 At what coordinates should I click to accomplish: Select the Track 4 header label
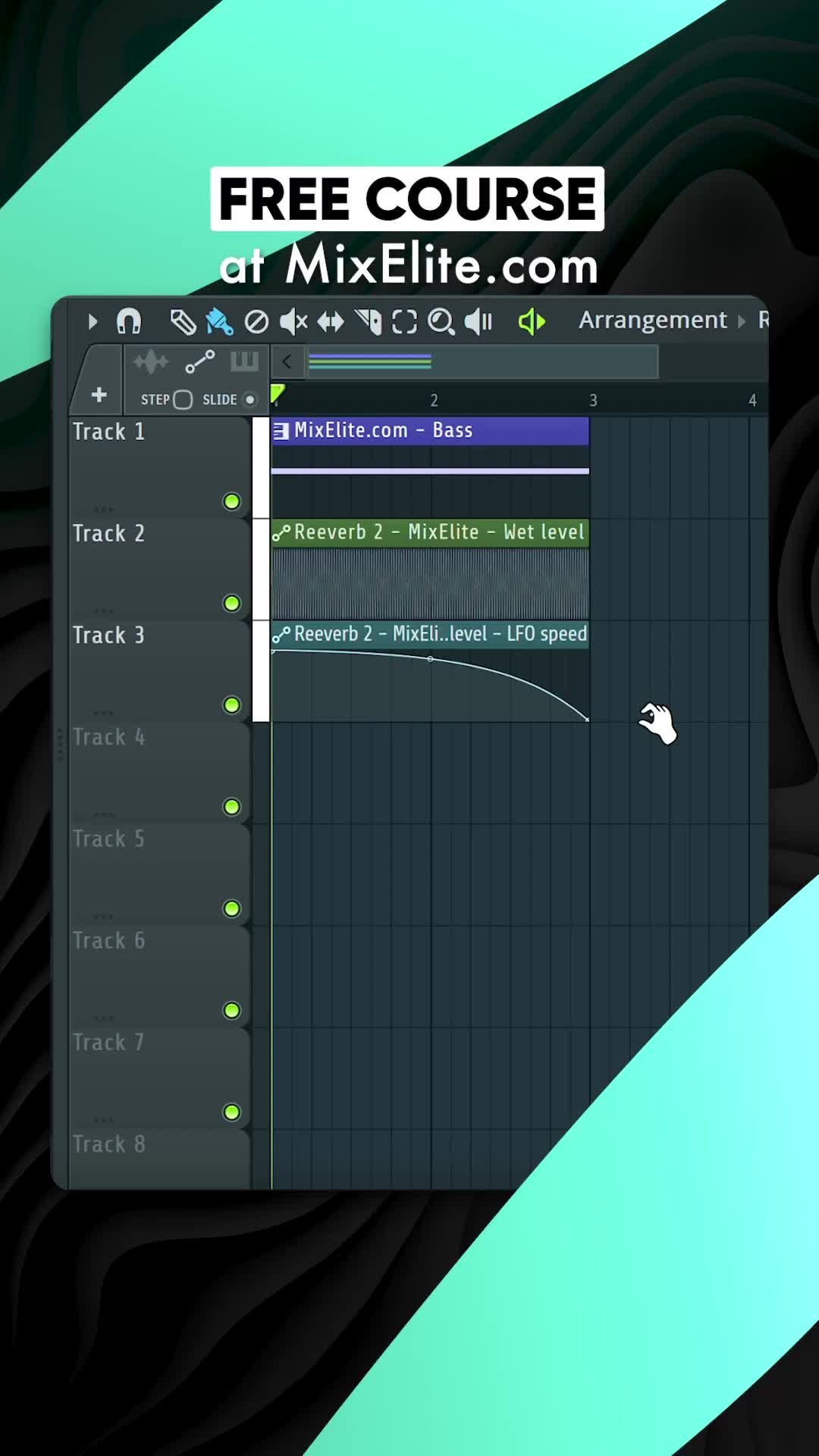click(108, 737)
